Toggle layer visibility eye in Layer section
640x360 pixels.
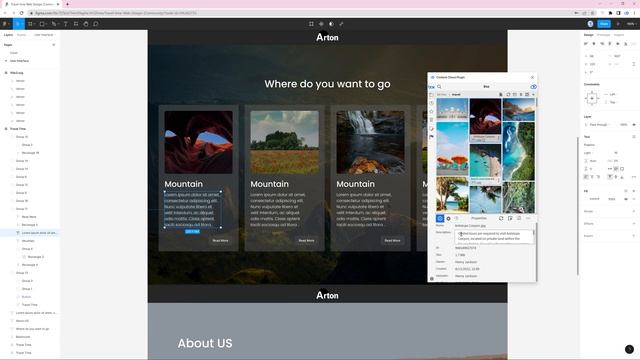click(x=634, y=124)
